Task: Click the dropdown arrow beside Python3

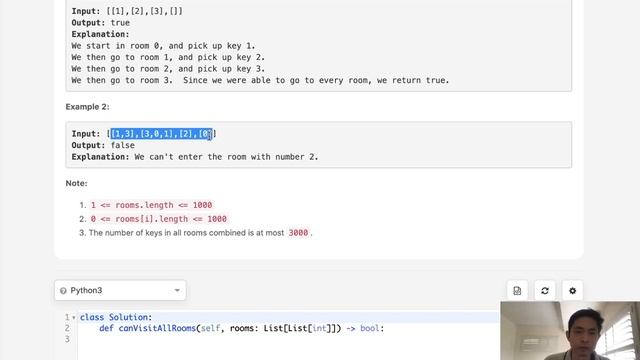Action: (177, 290)
